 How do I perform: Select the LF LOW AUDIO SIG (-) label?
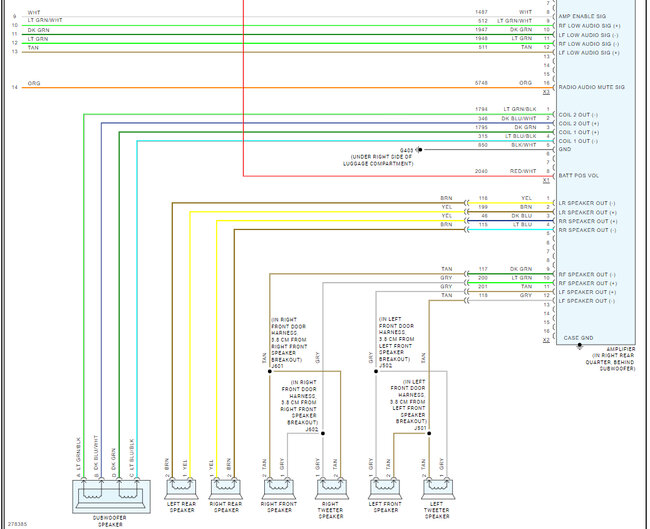[x=588, y=35]
